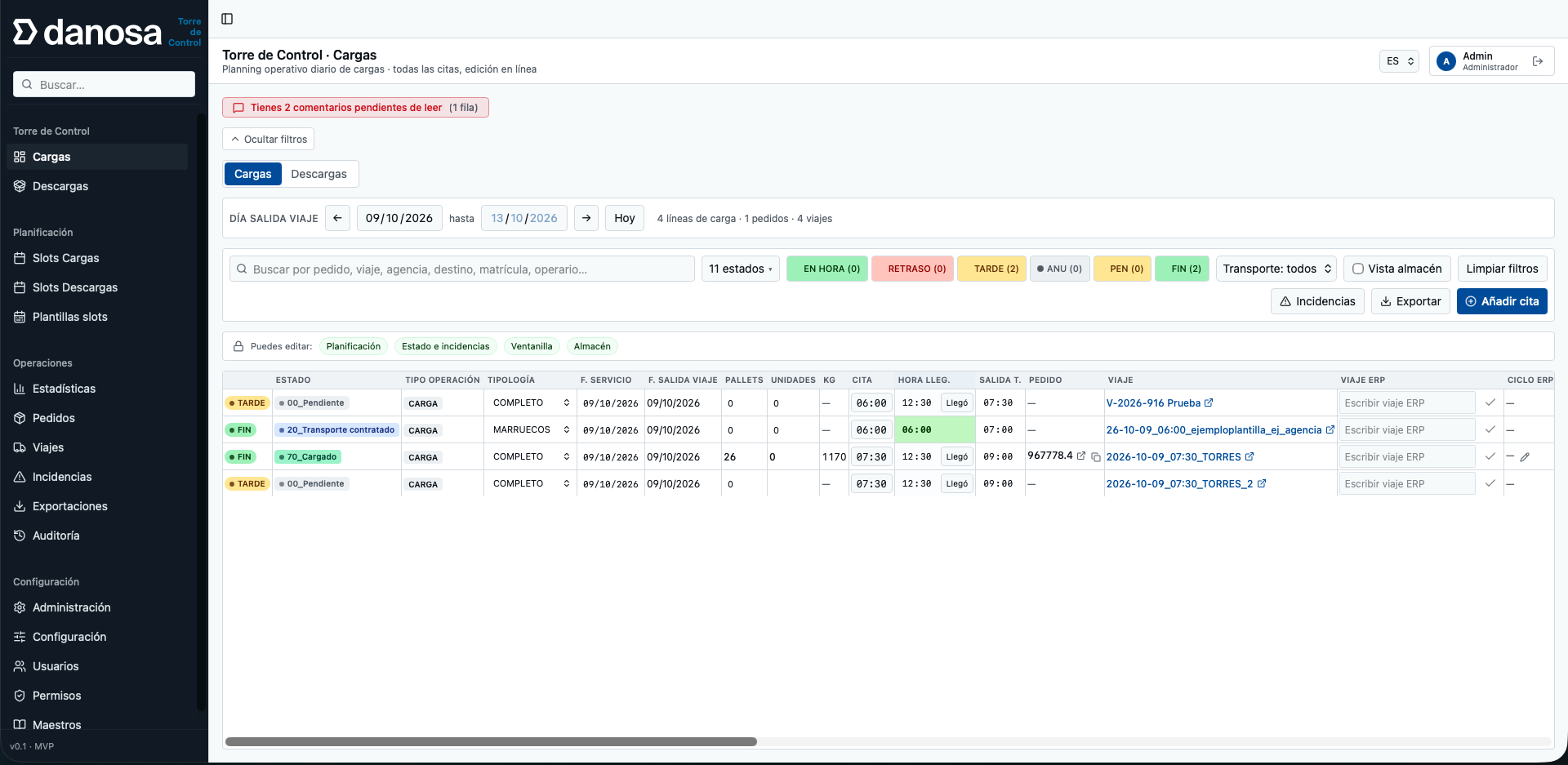The width and height of the screenshot is (1568, 765).
Task: Copy pedido number 967778.4 icon
Action: (1096, 457)
